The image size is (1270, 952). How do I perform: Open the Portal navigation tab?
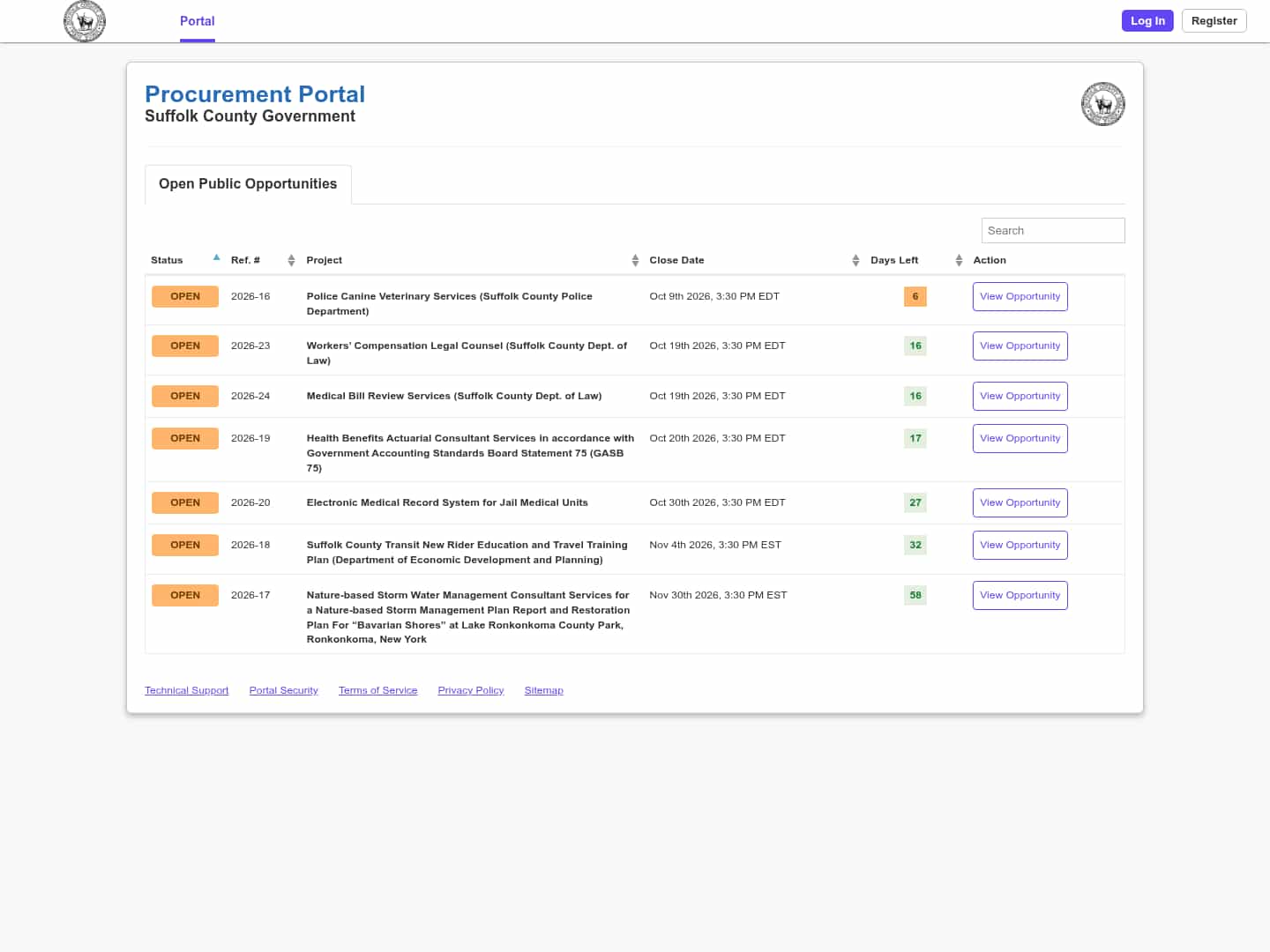(198, 21)
